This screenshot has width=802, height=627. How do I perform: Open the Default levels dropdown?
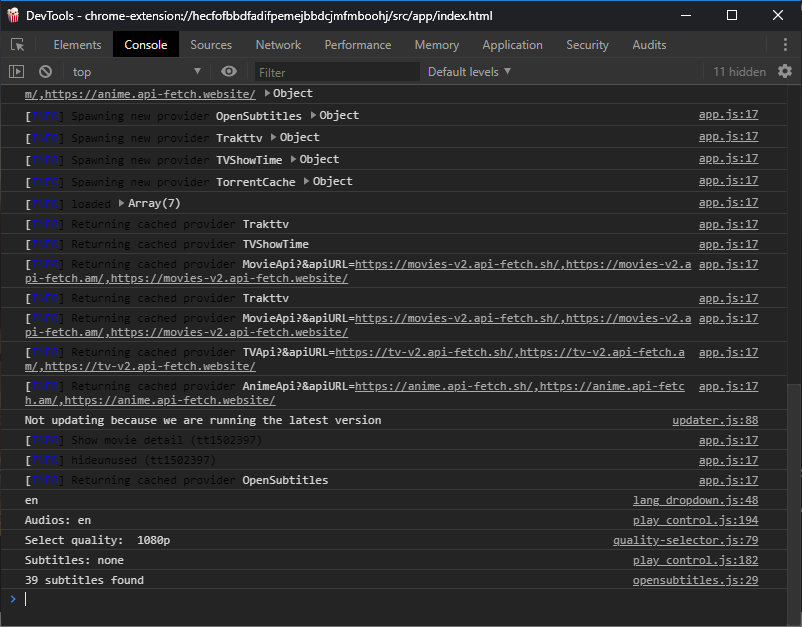click(x=469, y=72)
